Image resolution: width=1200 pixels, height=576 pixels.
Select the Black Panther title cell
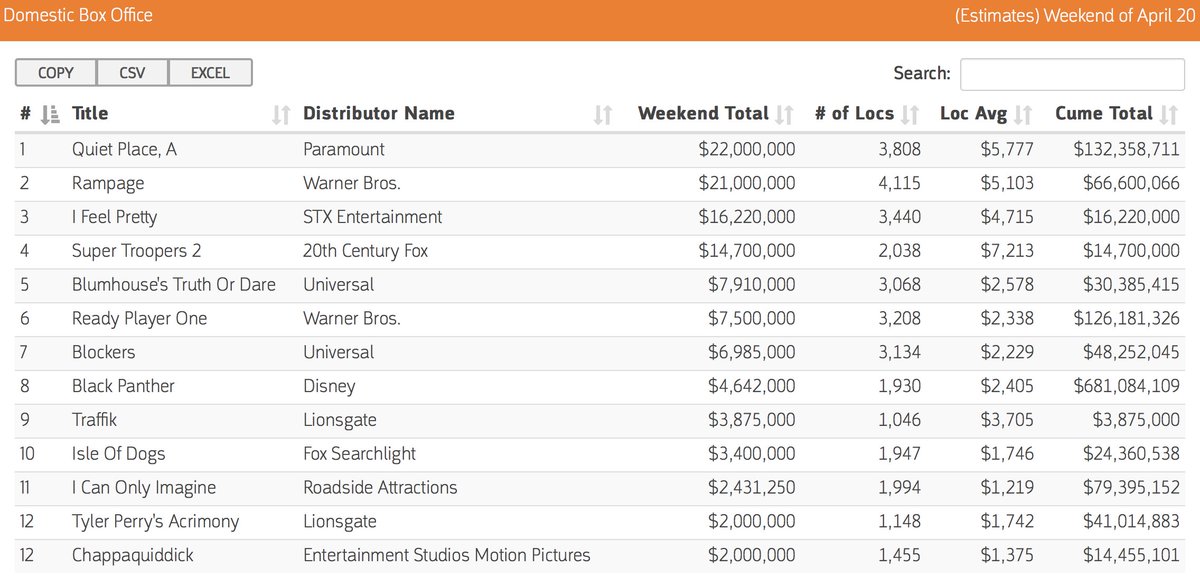[x=123, y=386]
